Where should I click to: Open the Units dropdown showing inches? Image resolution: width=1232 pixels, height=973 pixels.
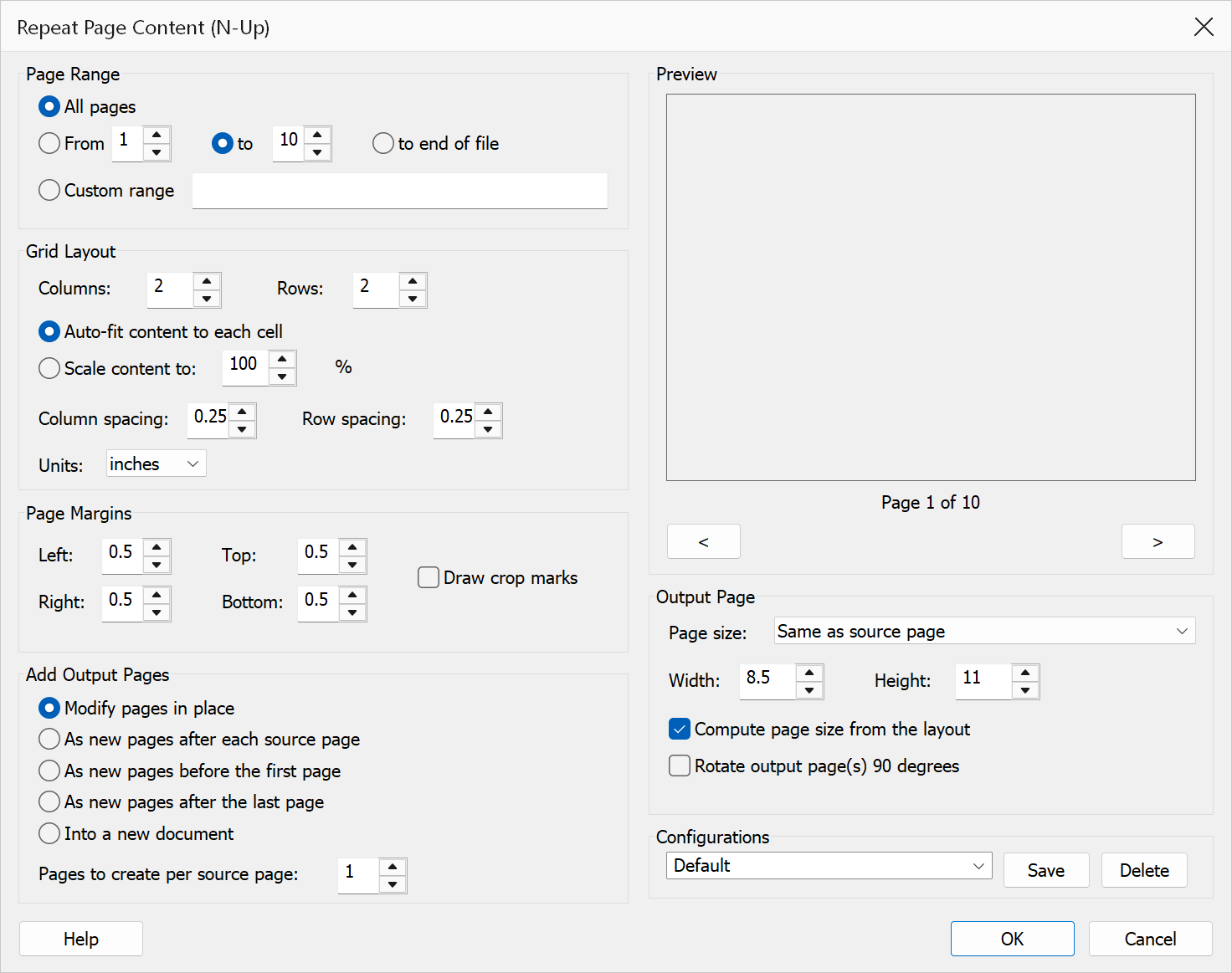157,463
